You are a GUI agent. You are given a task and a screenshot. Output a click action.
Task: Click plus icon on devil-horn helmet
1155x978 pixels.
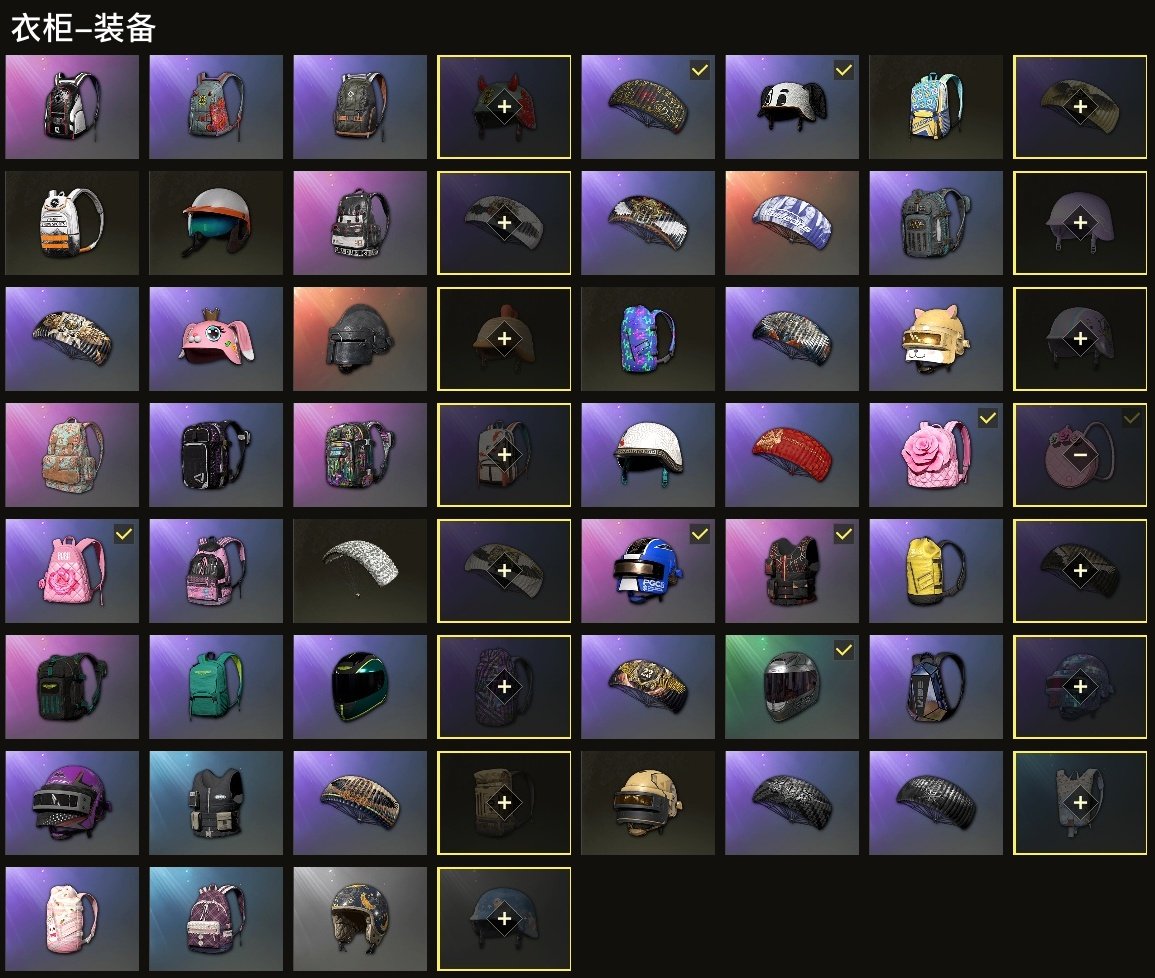[504, 107]
